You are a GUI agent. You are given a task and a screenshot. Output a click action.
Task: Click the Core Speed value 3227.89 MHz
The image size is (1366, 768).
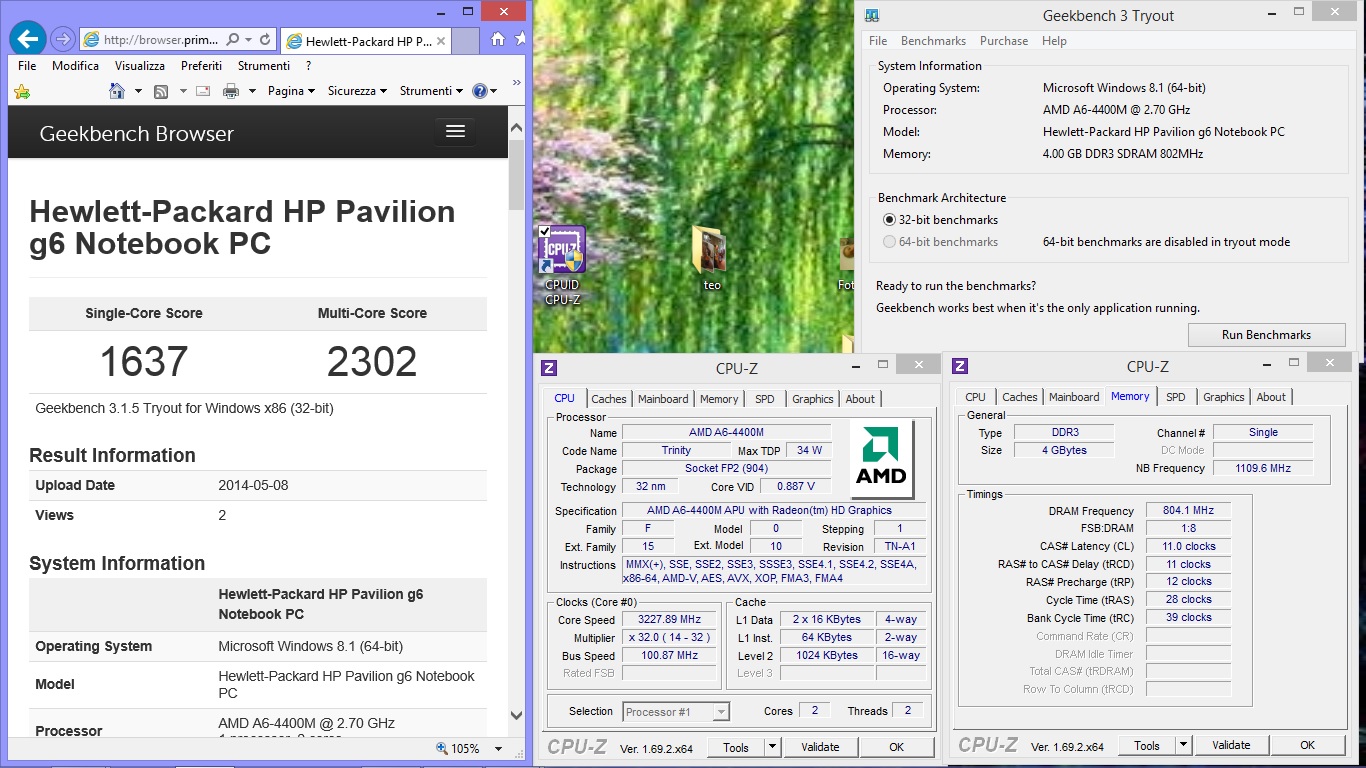pos(669,620)
